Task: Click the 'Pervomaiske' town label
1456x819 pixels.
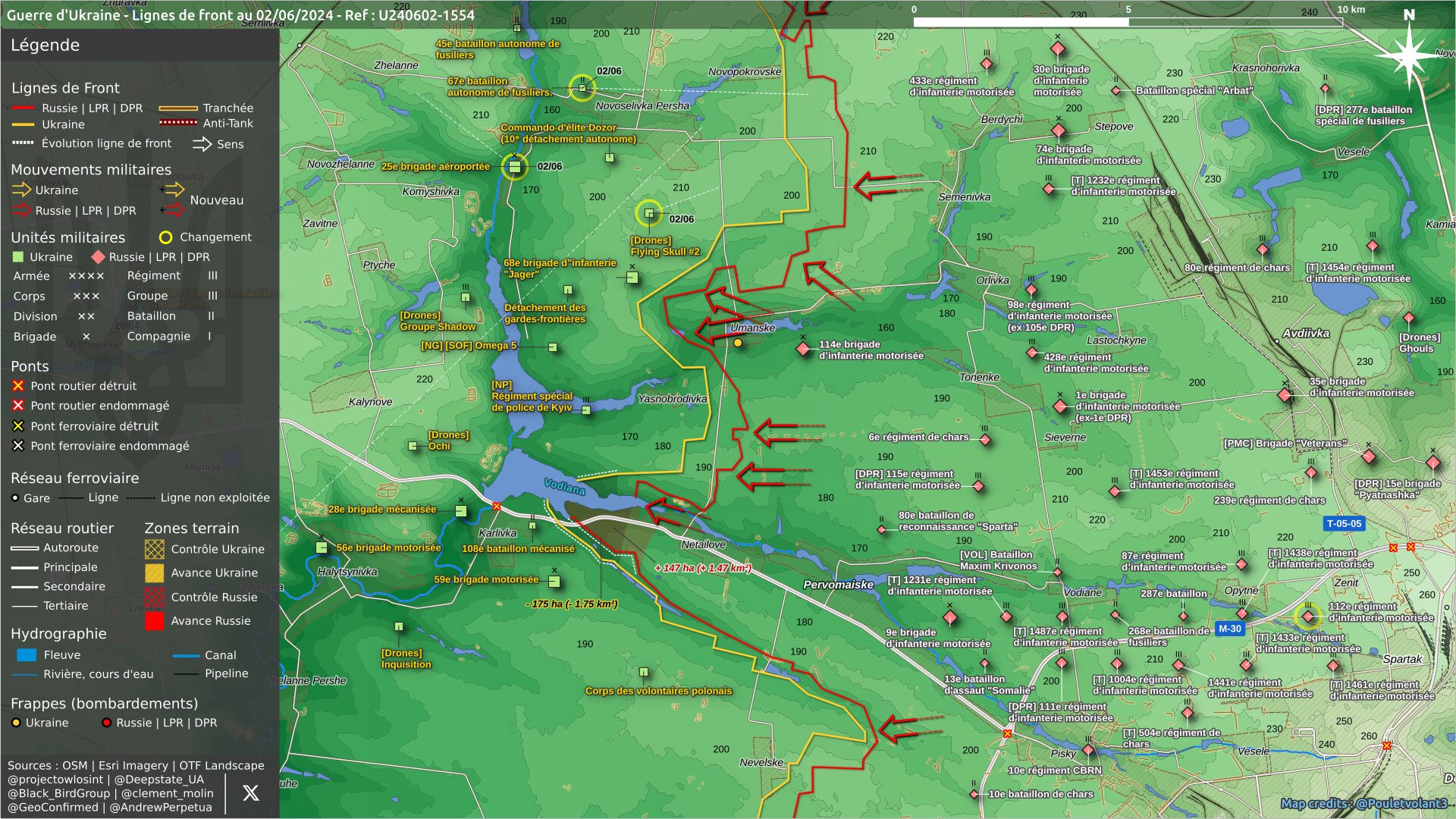Action: [x=839, y=585]
